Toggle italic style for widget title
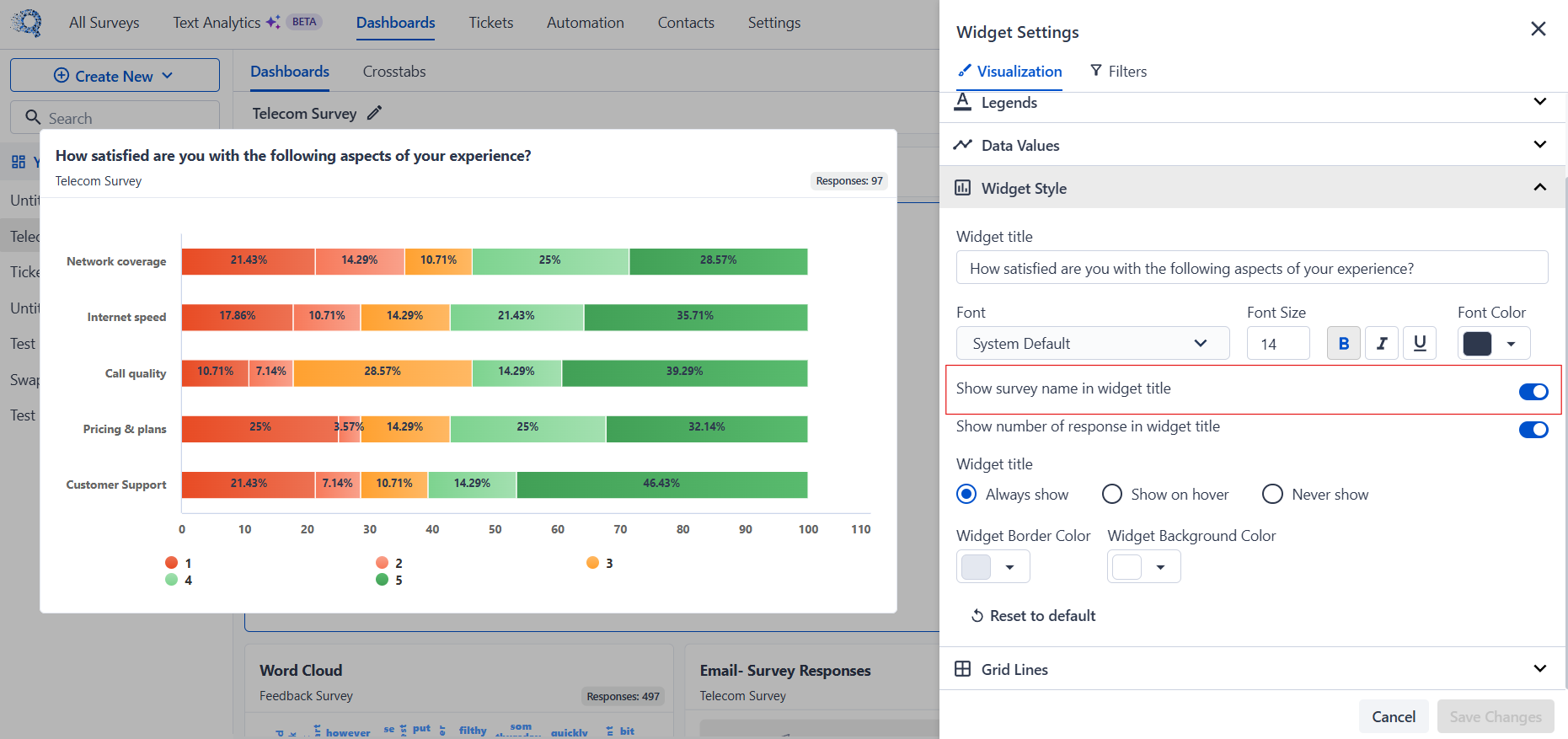Viewport: 1568px width, 739px height. click(x=1382, y=343)
